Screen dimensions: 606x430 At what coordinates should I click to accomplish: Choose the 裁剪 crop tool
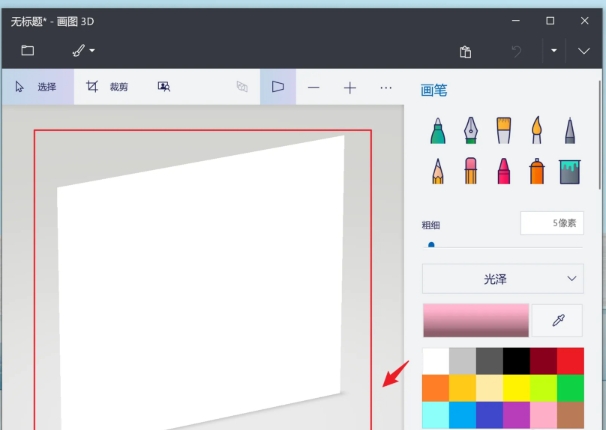point(107,87)
